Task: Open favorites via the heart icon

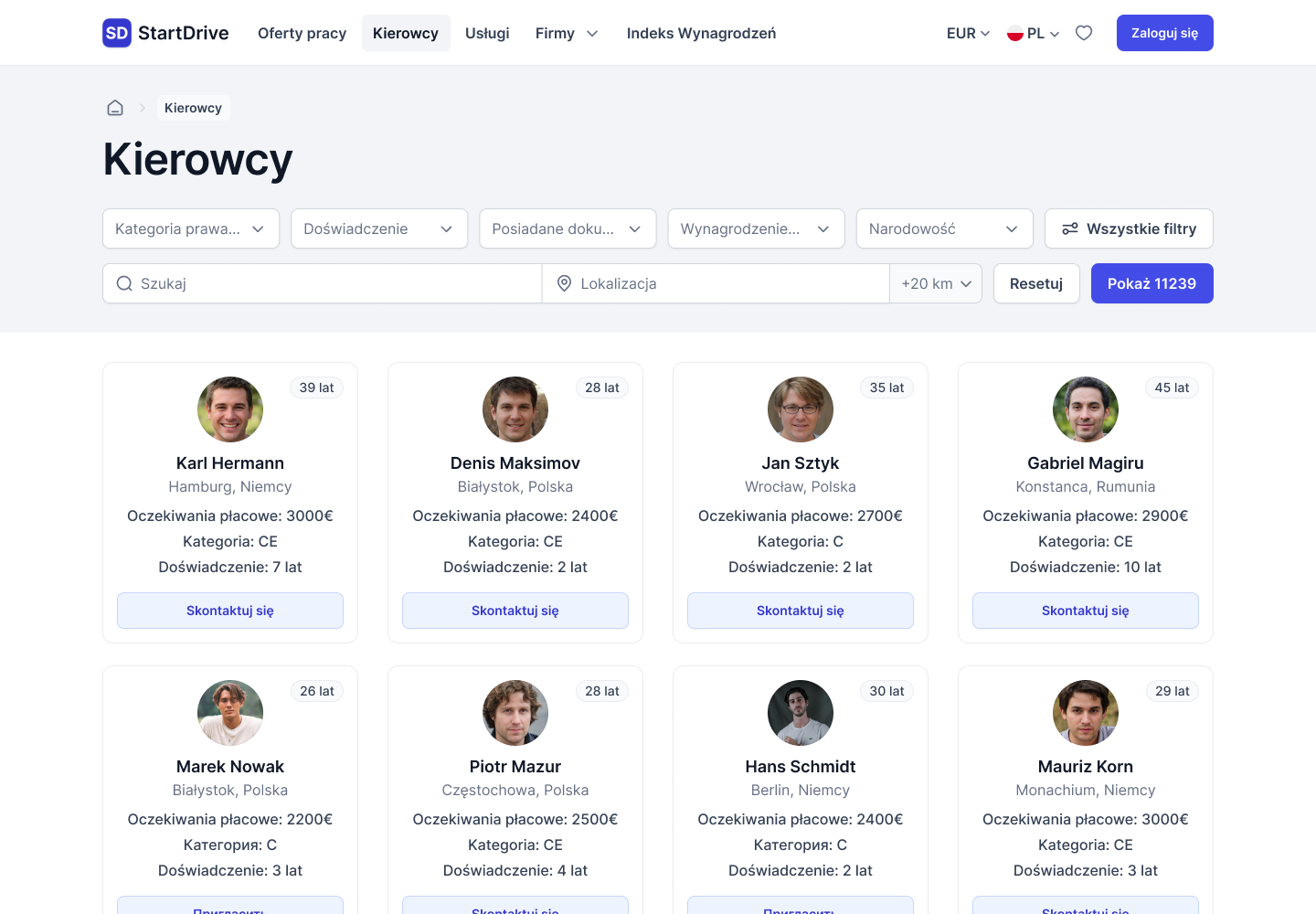Action: 1083,32
